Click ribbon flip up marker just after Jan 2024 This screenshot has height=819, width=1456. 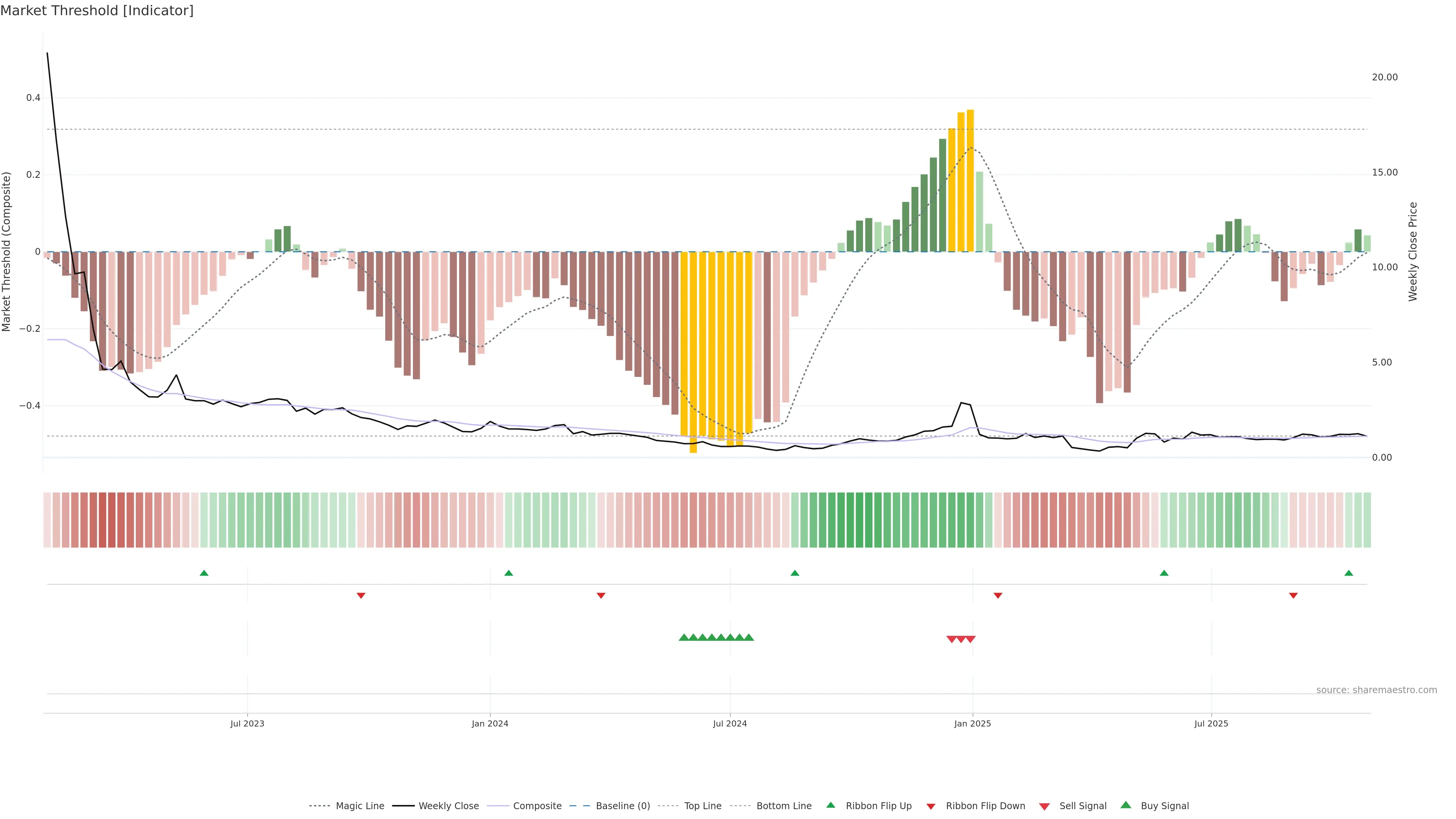[509, 573]
